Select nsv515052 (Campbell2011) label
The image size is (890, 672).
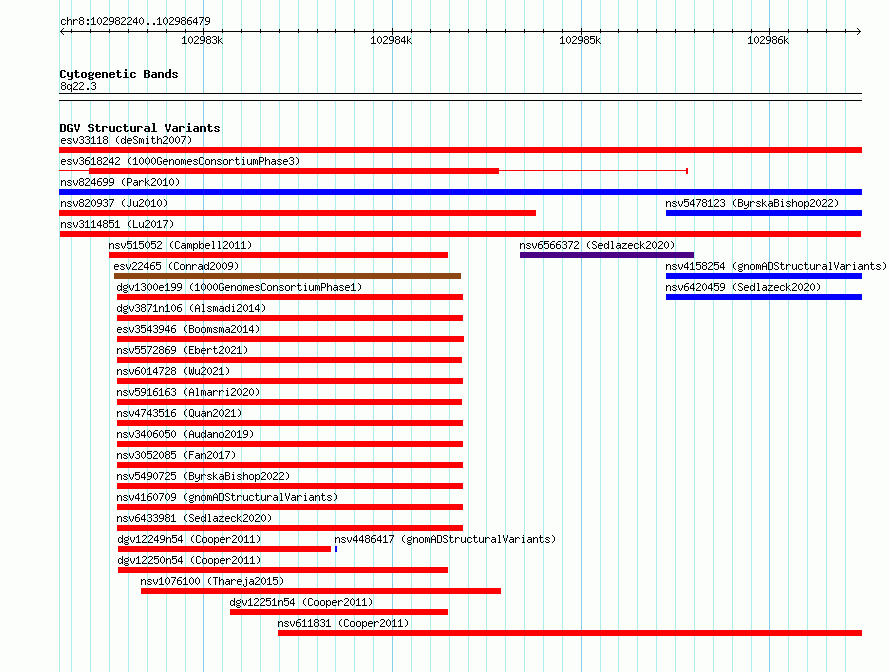pyautogui.click(x=180, y=245)
